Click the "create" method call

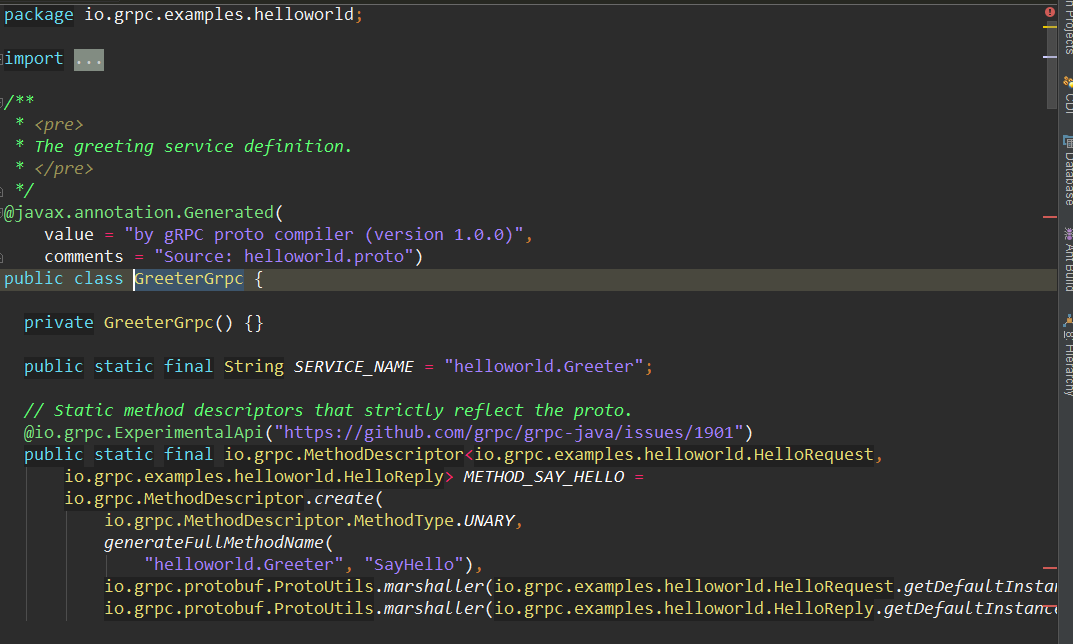click(x=344, y=499)
